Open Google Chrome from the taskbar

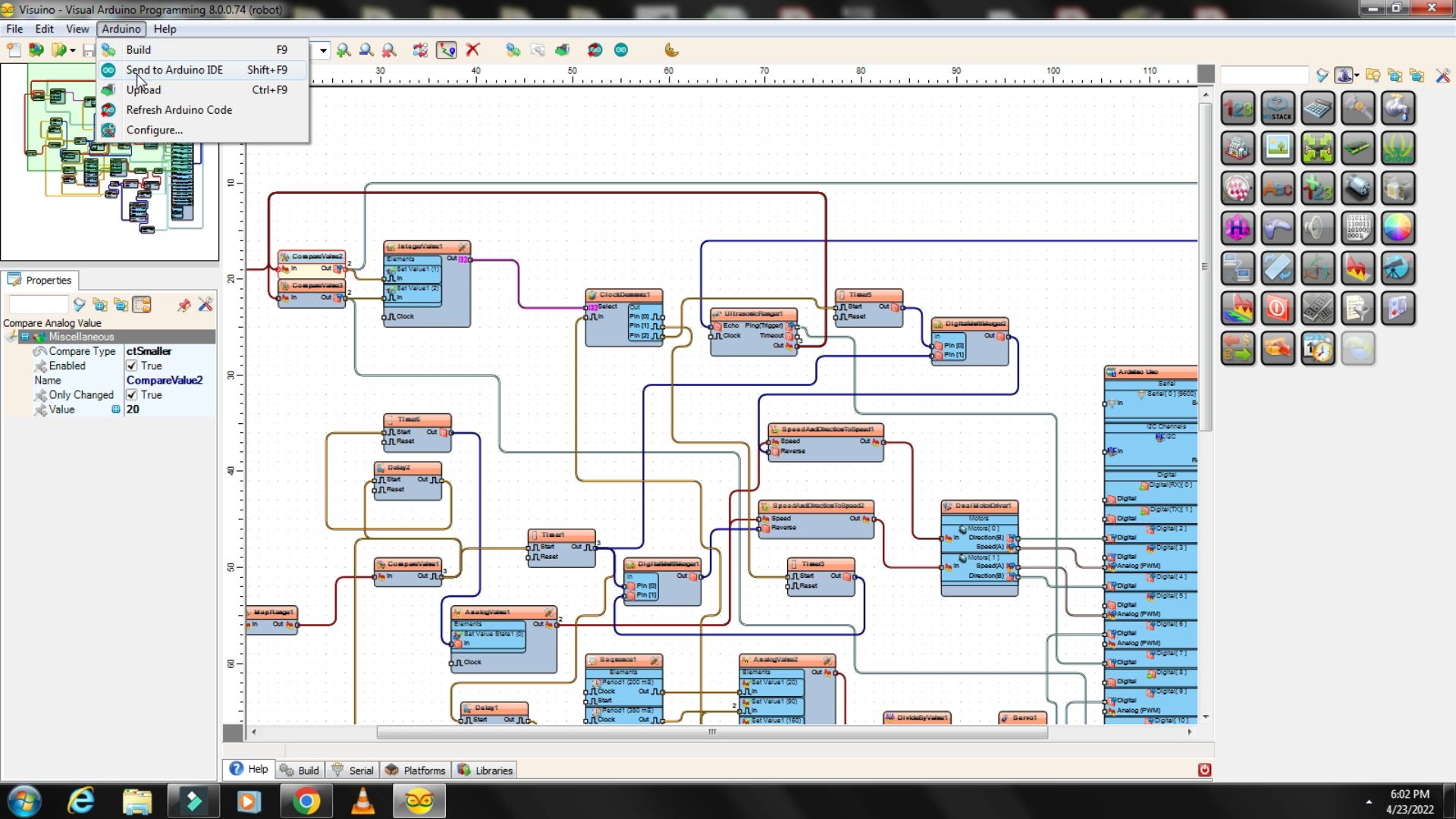[306, 802]
